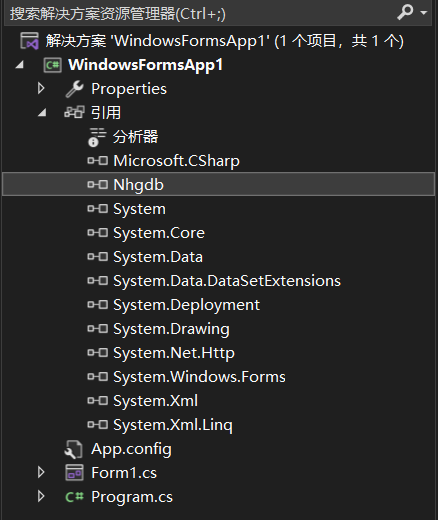Click the 分析器 analyzers icon
This screenshot has height=520, width=438.
pyautogui.click(x=97, y=137)
